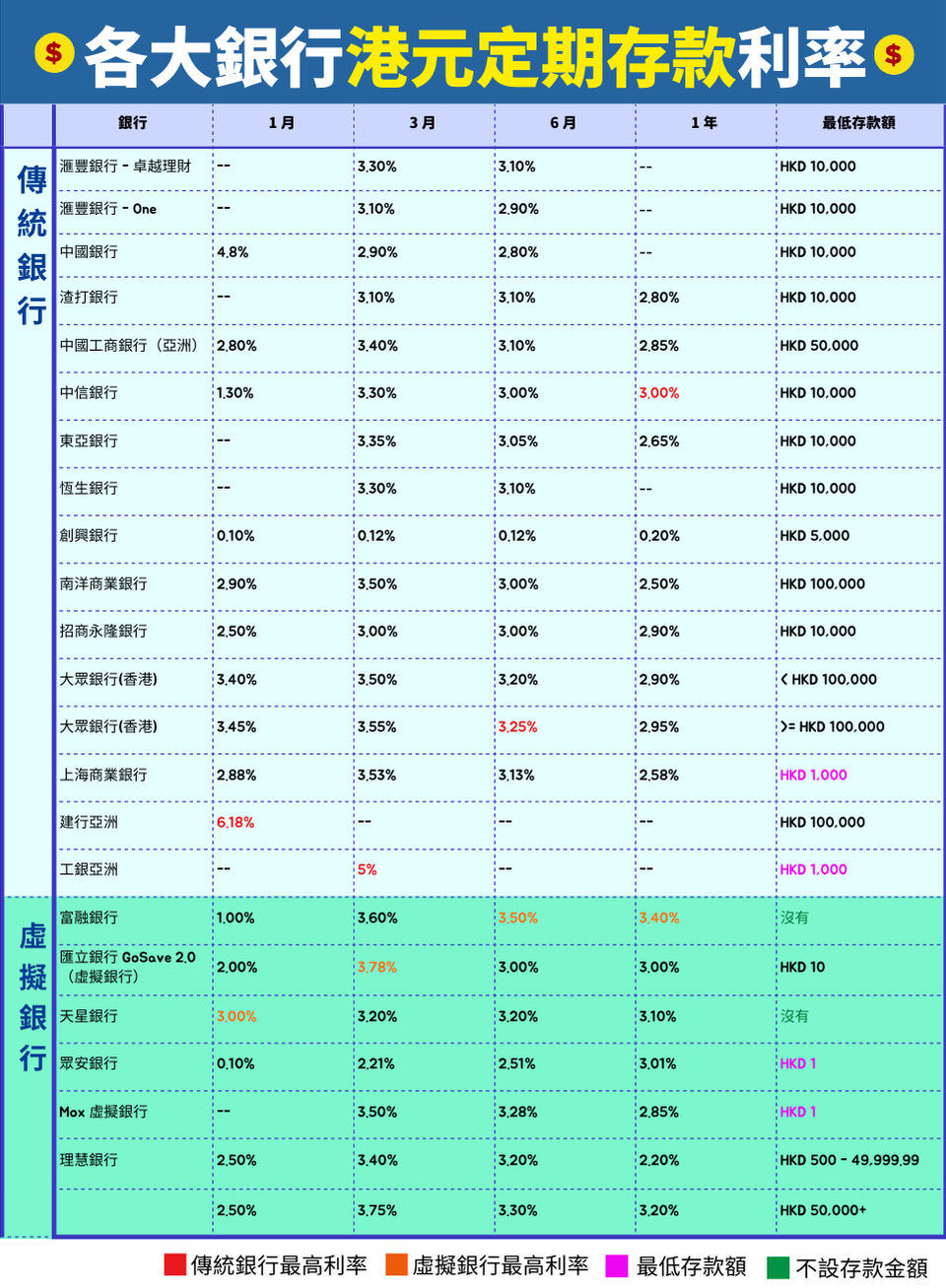Click the orange 3.78% rate for 匯立銀行

point(377,967)
